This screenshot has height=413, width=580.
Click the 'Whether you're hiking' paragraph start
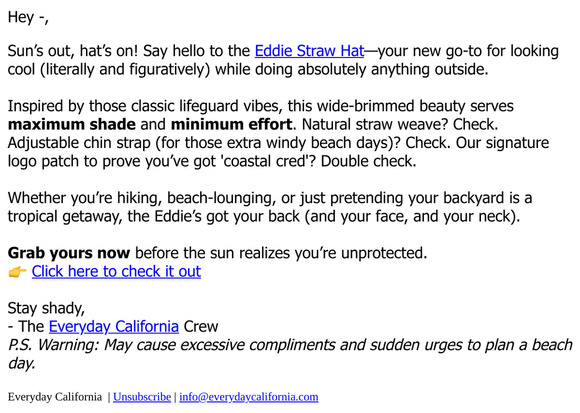(85, 198)
